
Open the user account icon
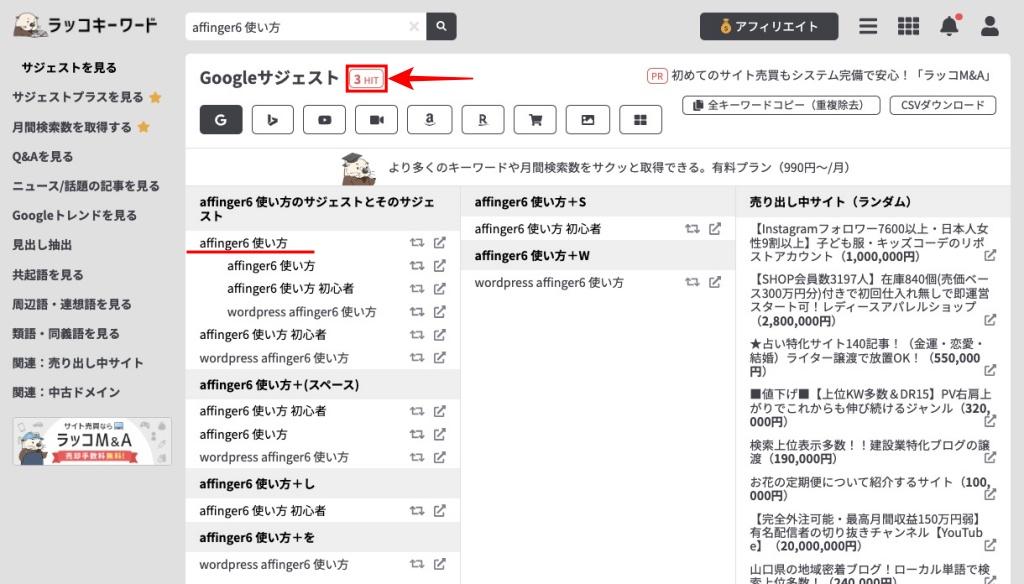point(990,26)
